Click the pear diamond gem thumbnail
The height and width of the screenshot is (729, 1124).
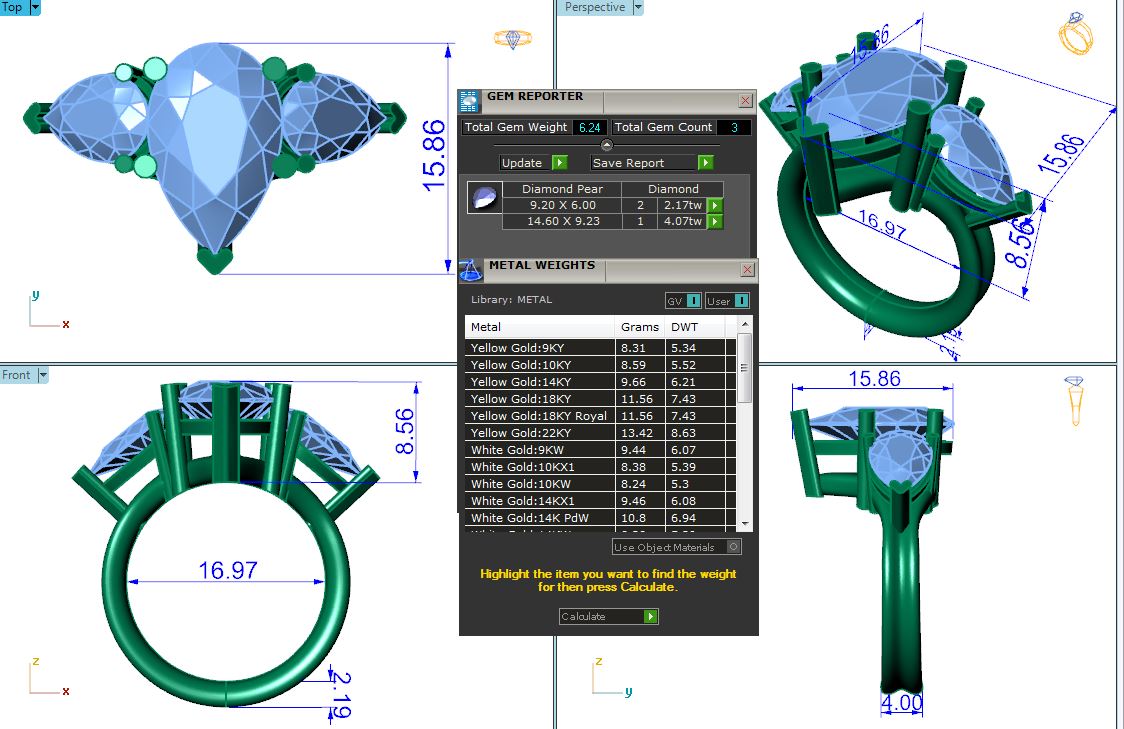tap(483, 198)
